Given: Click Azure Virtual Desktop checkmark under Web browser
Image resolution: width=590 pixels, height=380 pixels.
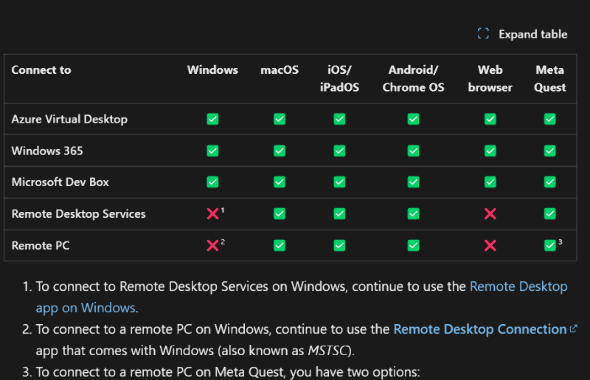Looking at the screenshot, I should coord(490,119).
